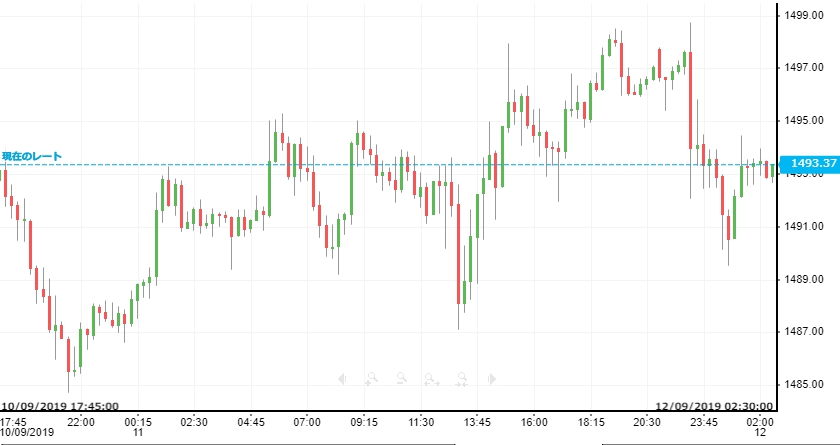Click the 1499.00 price axis label

coord(805,14)
